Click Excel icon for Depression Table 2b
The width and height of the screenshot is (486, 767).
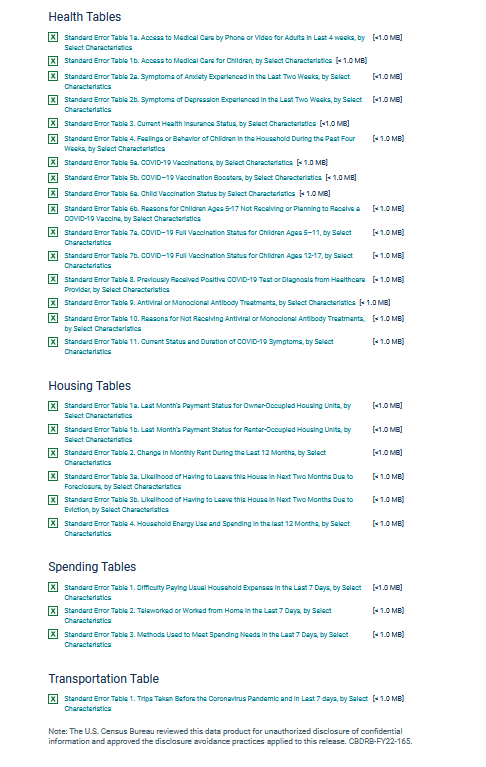(x=53, y=100)
